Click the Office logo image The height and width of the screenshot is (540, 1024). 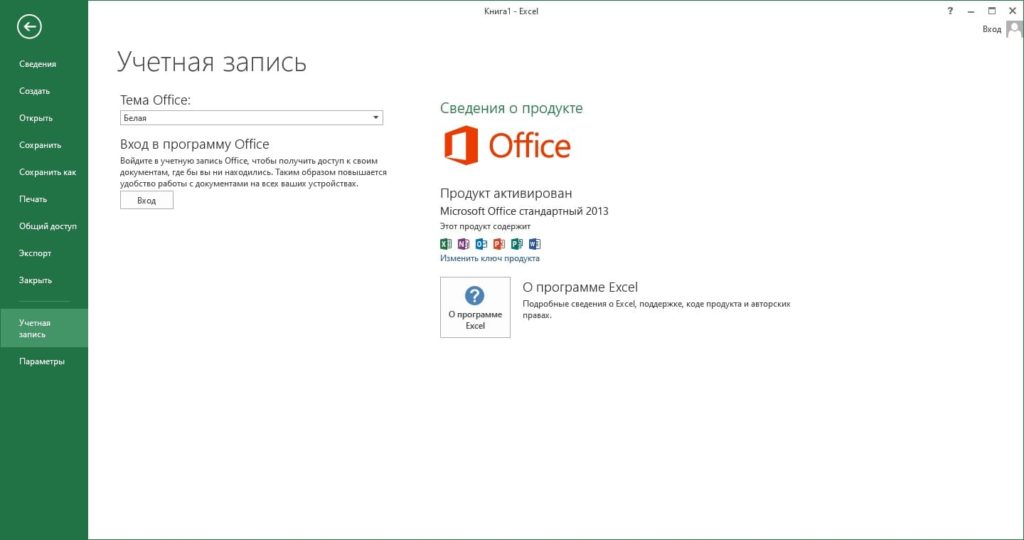click(507, 146)
